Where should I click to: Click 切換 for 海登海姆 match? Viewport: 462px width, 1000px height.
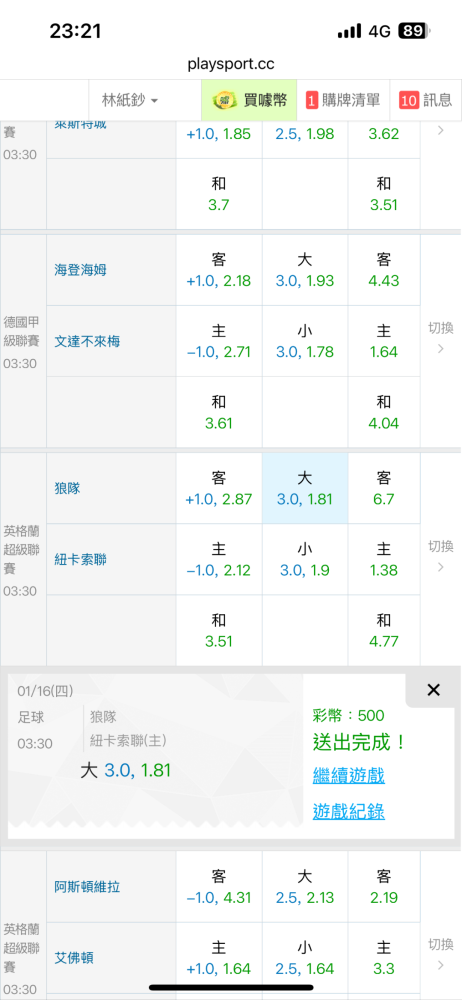tap(440, 338)
